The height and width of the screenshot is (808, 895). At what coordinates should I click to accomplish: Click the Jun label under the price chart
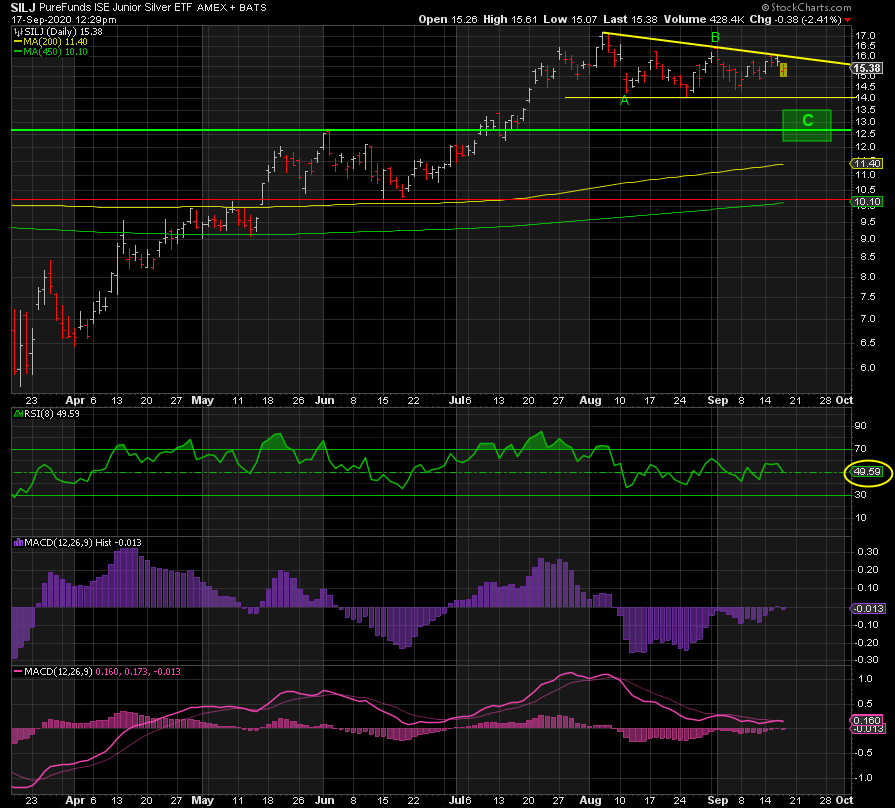pos(325,400)
